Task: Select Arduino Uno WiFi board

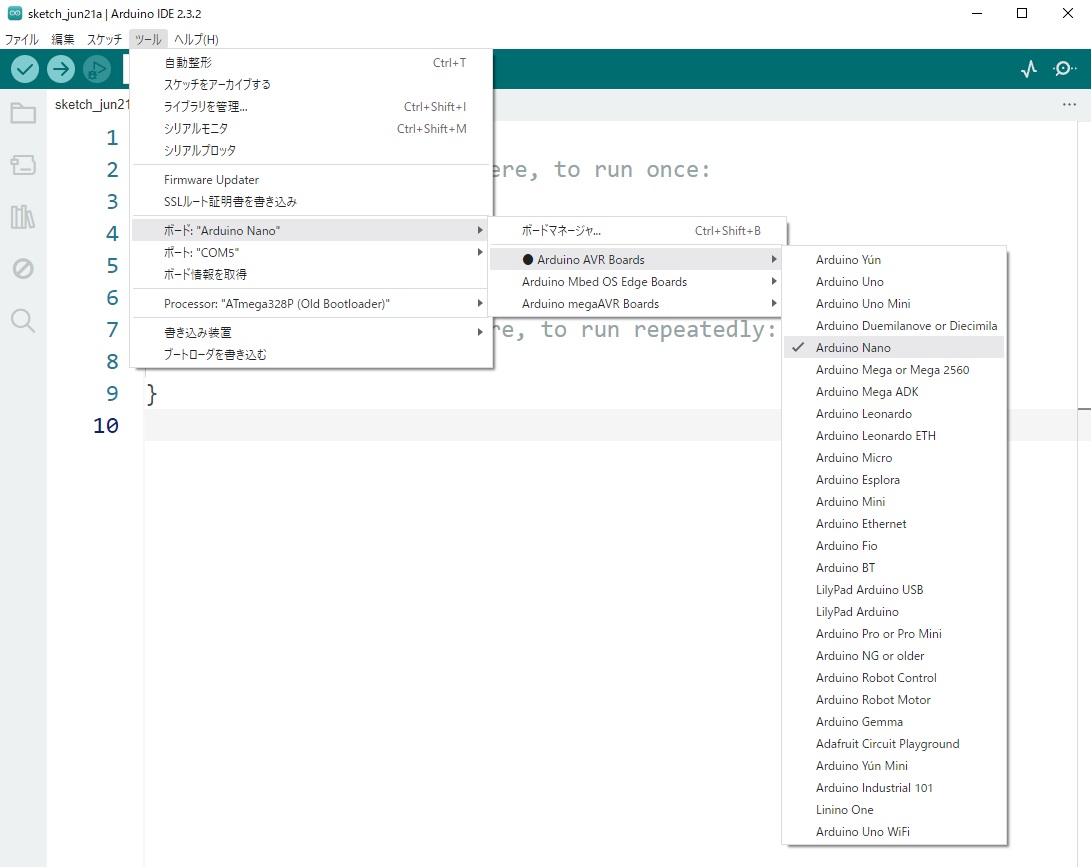Action: point(894,832)
